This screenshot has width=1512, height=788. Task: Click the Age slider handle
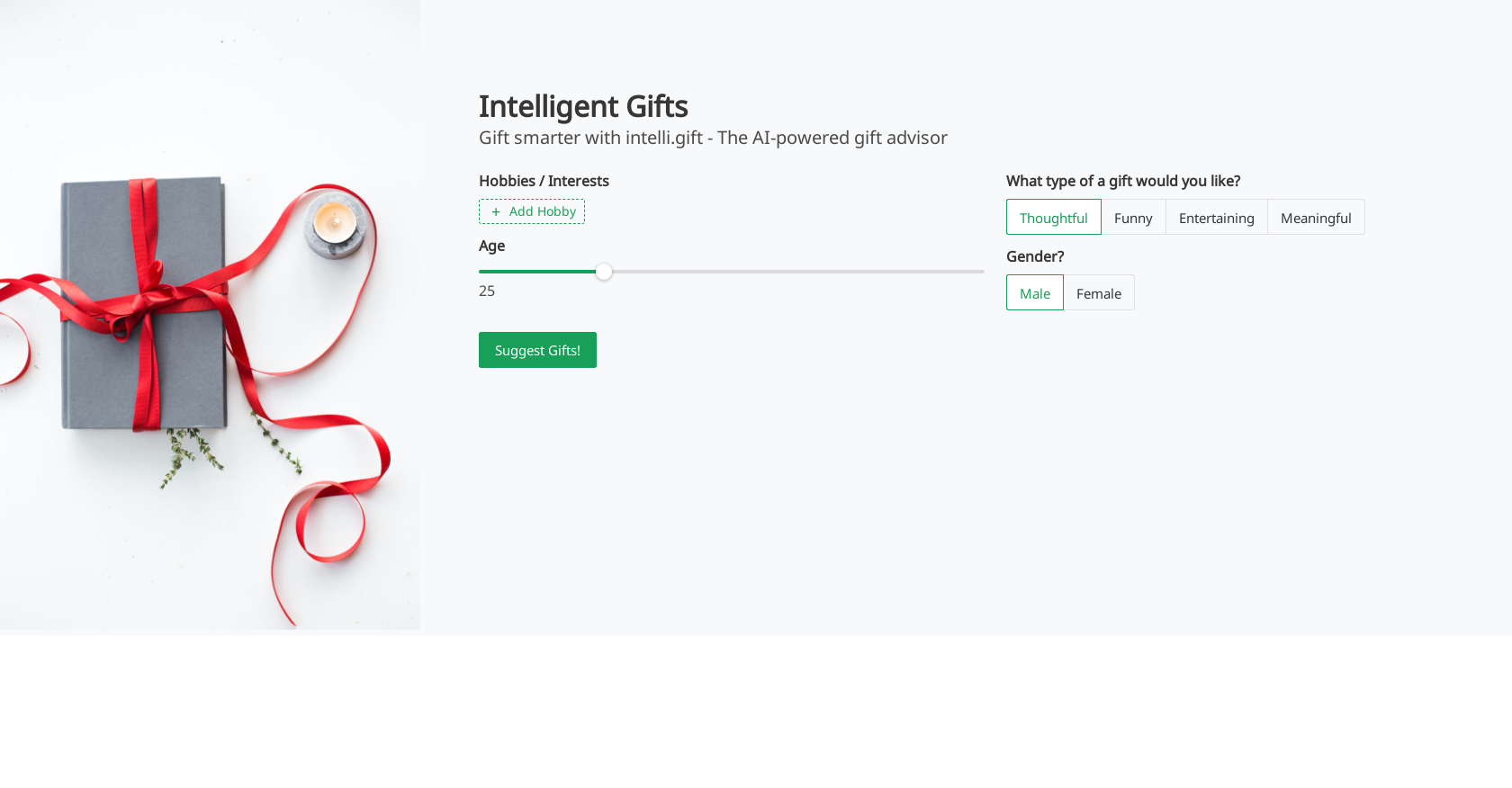pyautogui.click(x=604, y=271)
